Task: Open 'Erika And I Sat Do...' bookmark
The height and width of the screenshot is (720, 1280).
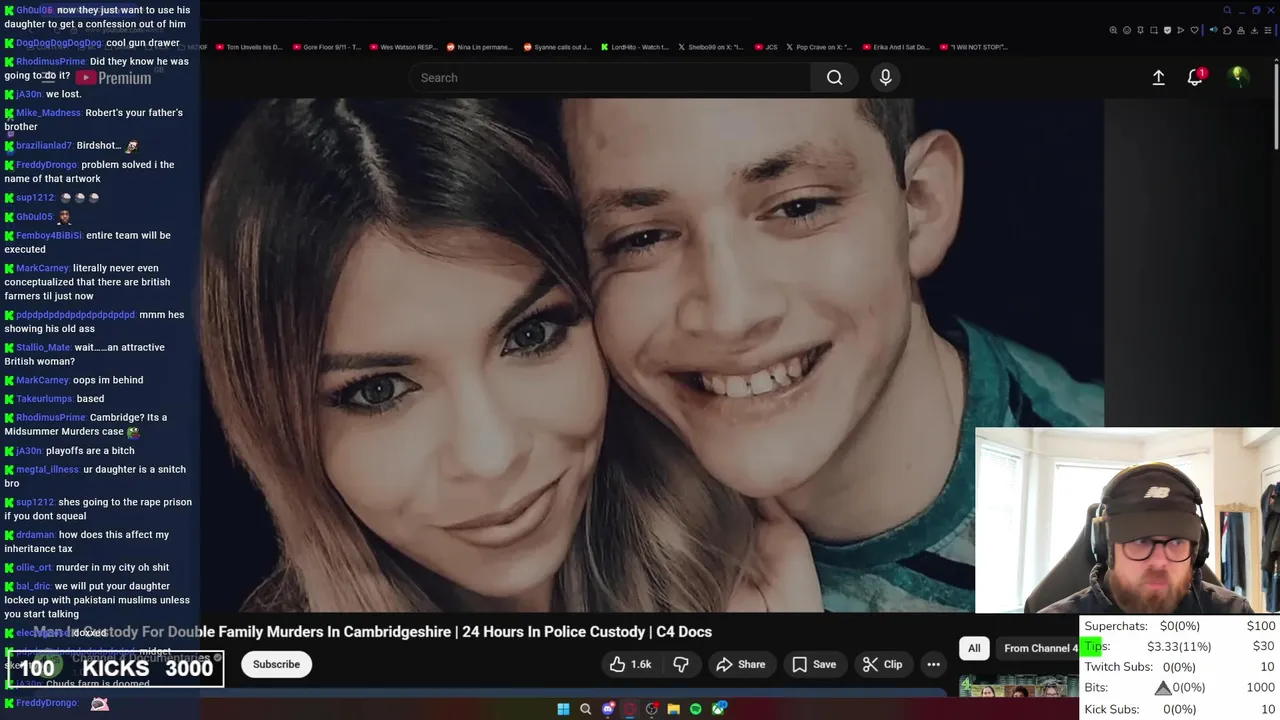Action: click(x=895, y=47)
